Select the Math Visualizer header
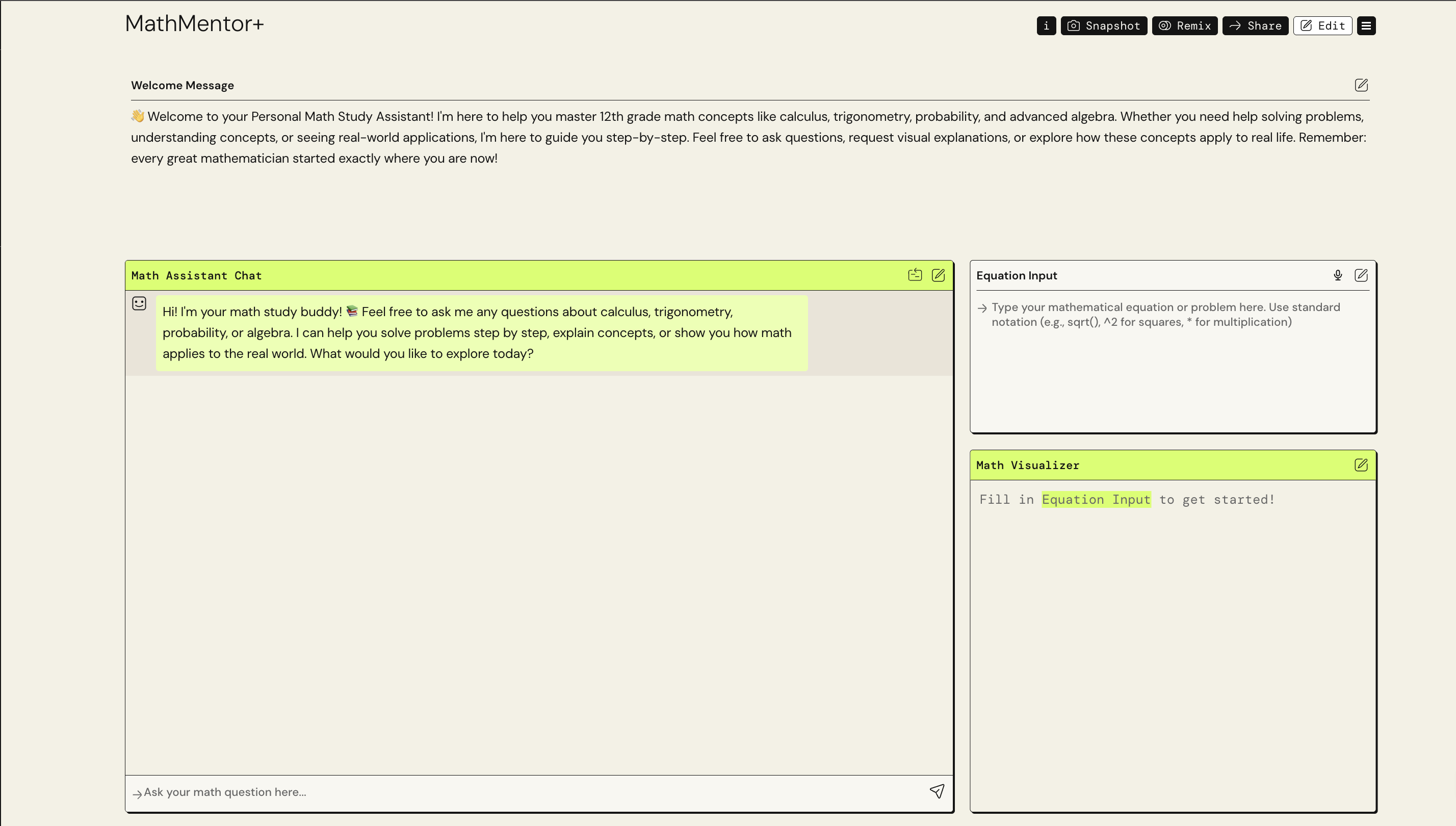 click(x=1027, y=465)
